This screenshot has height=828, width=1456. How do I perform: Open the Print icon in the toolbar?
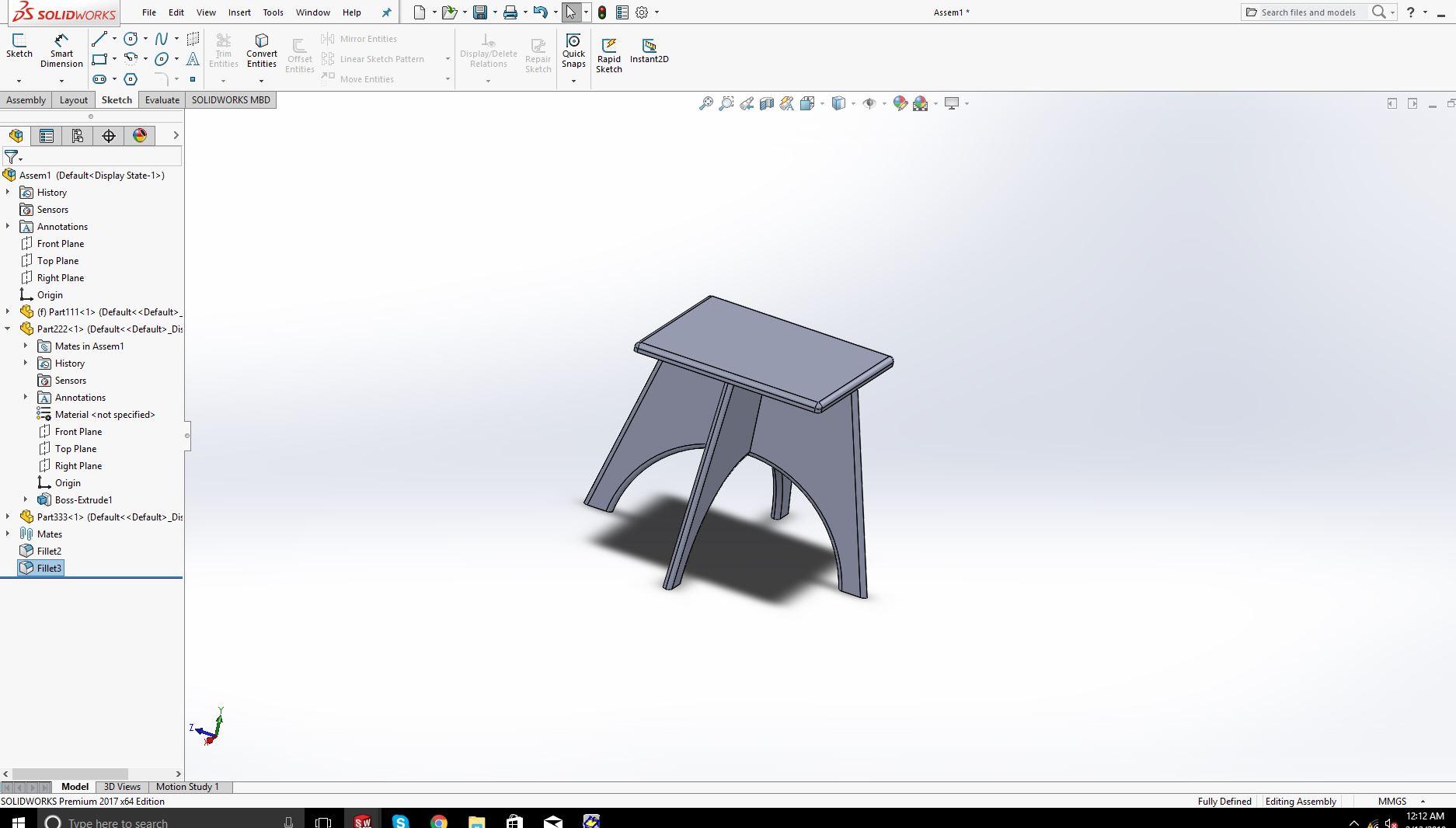tap(510, 12)
